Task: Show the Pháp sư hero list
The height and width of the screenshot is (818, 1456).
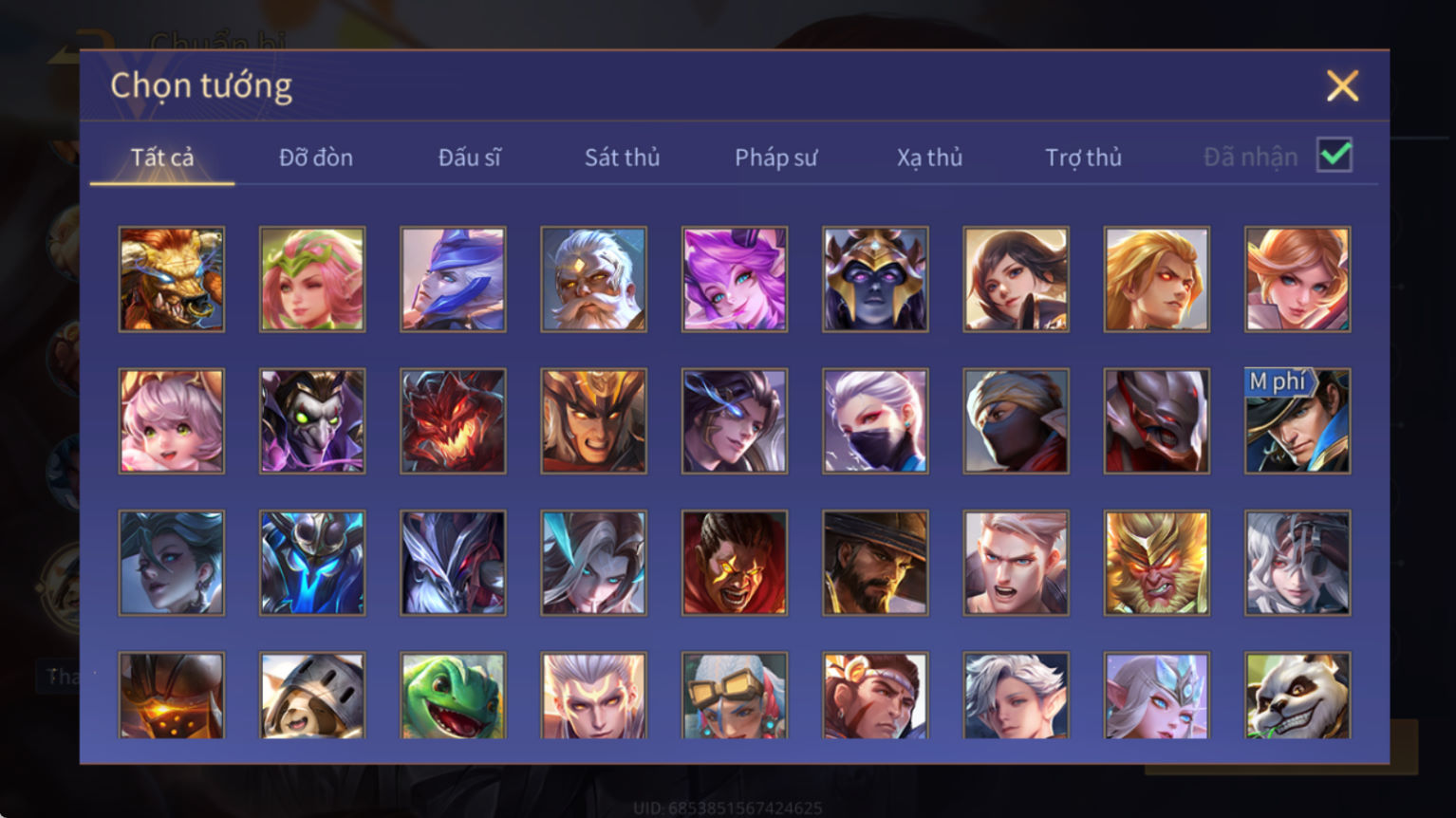Action: point(776,158)
